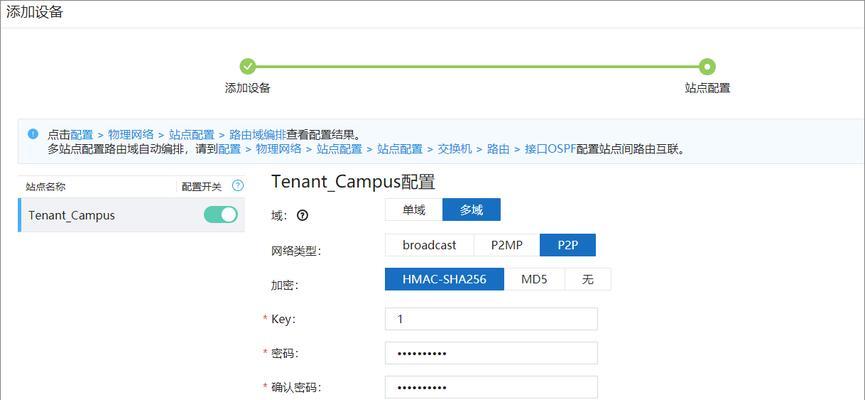Click the 站点名称 column header
This screenshot has height=400, width=865.
[x=45, y=186]
